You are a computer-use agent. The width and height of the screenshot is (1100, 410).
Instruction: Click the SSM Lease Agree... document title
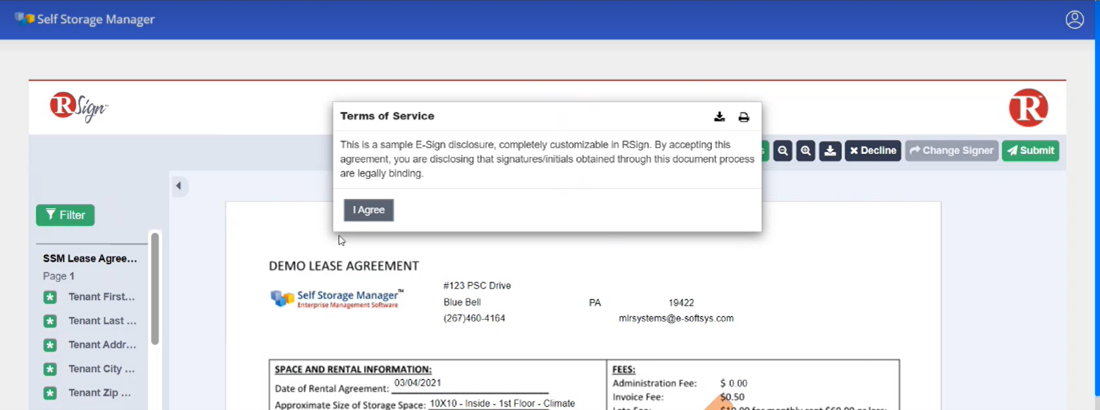tap(90, 258)
